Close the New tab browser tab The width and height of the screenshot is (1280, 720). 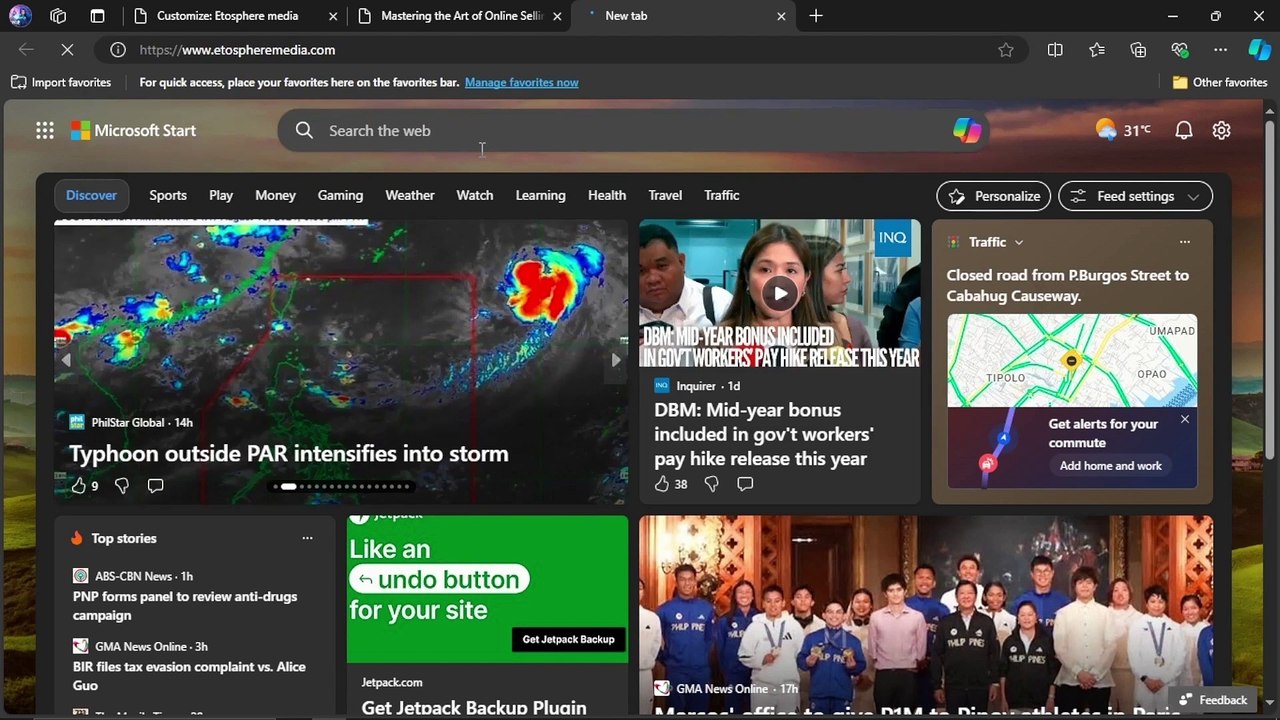[x=781, y=16]
